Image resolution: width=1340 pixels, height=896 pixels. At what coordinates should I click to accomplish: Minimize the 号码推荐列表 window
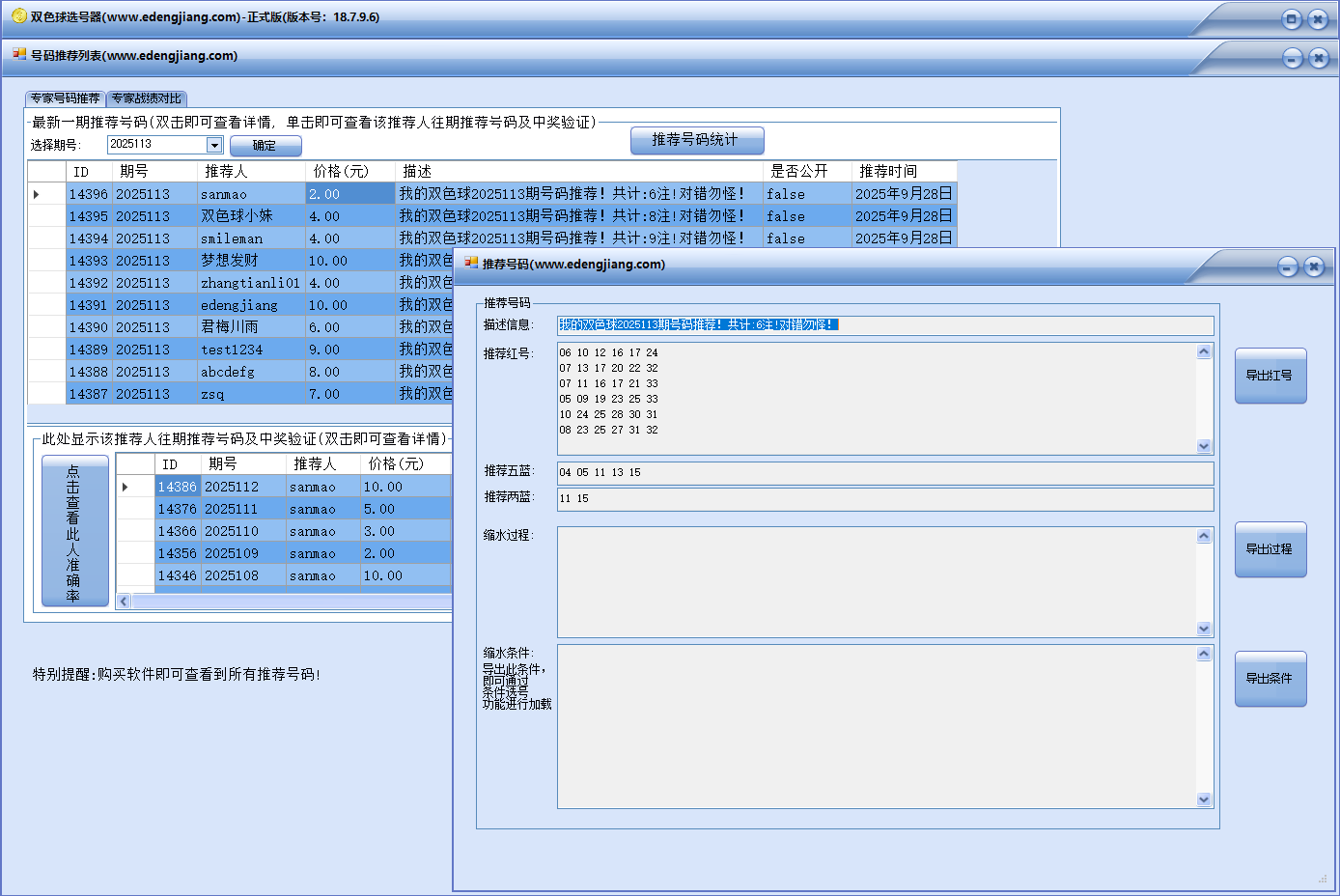(x=1292, y=59)
